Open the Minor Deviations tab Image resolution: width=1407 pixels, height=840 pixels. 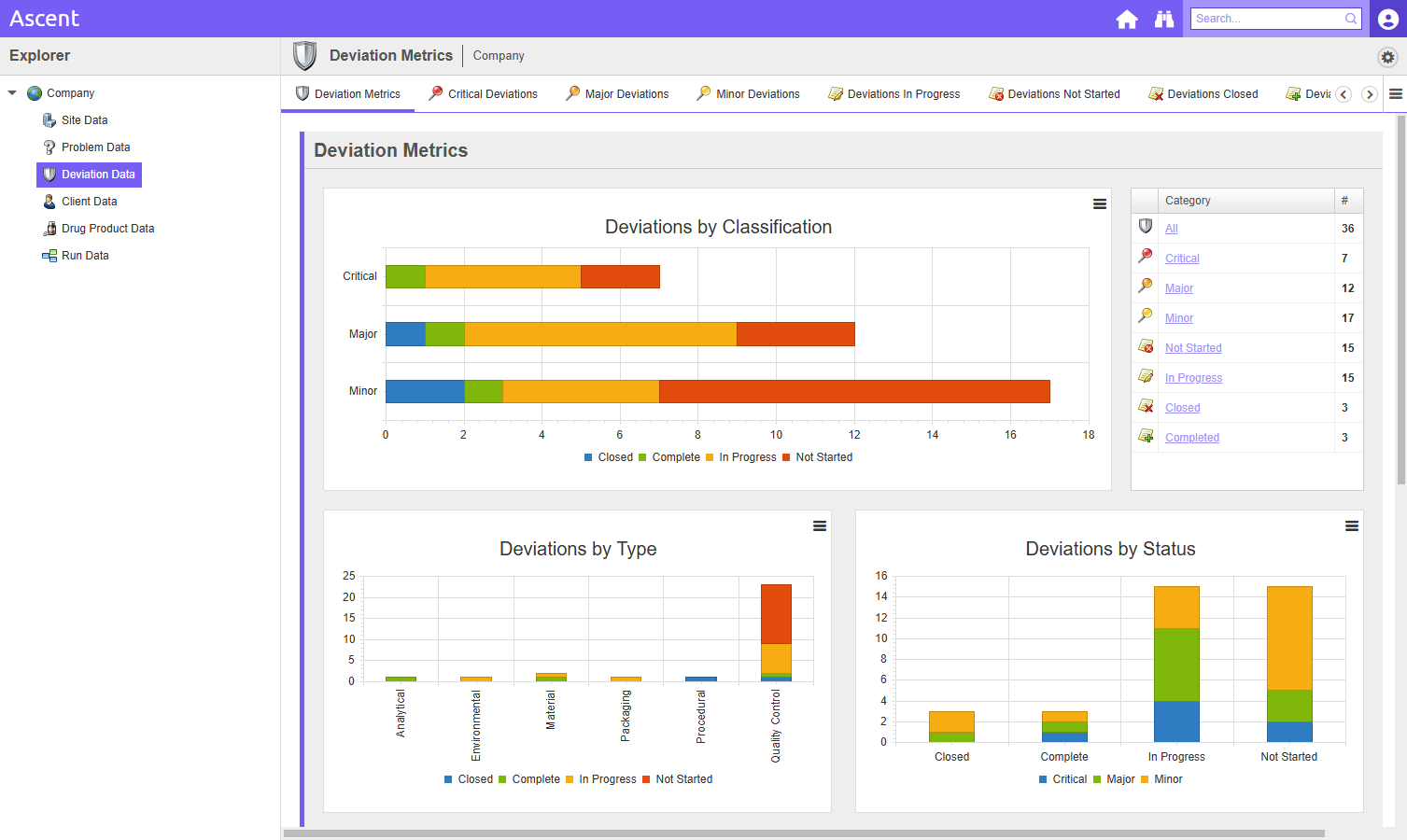748,94
